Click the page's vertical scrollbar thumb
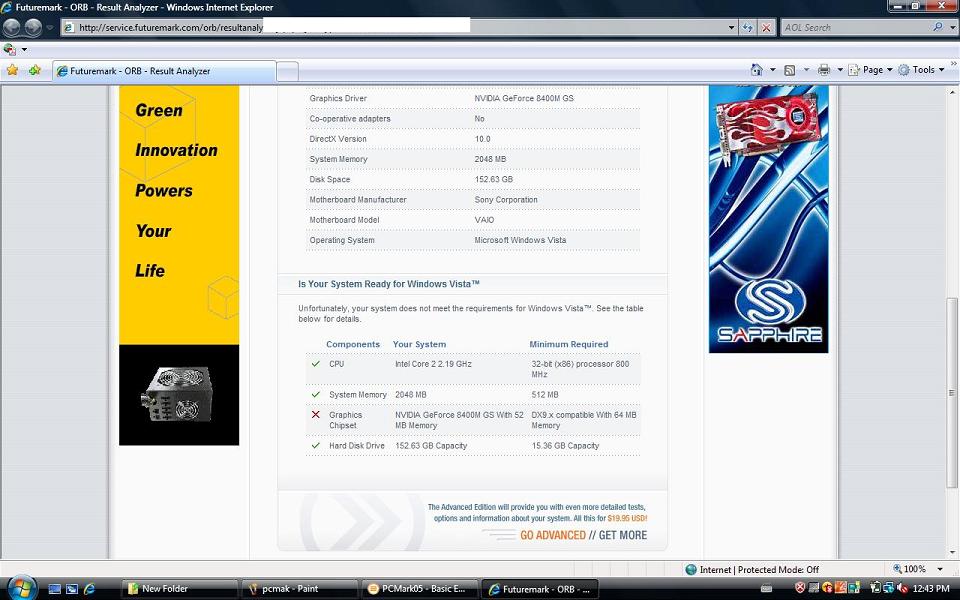This screenshot has height=600, width=960. (x=952, y=392)
